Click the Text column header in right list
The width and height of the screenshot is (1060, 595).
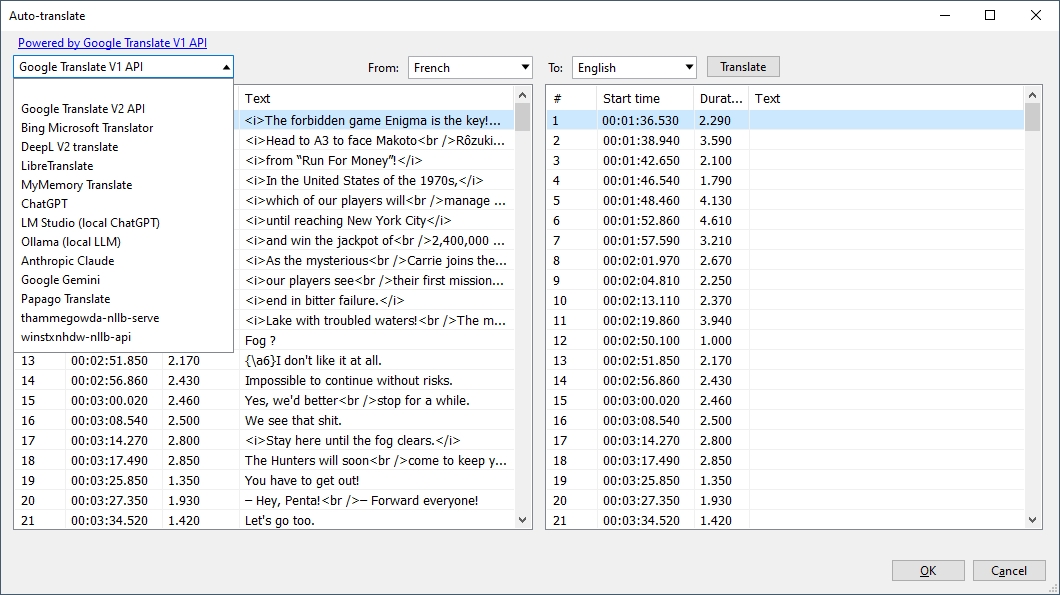886,99
